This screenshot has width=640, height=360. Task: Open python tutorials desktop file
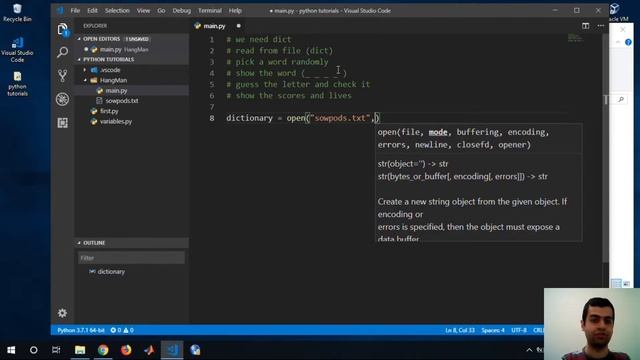(17, 84)
